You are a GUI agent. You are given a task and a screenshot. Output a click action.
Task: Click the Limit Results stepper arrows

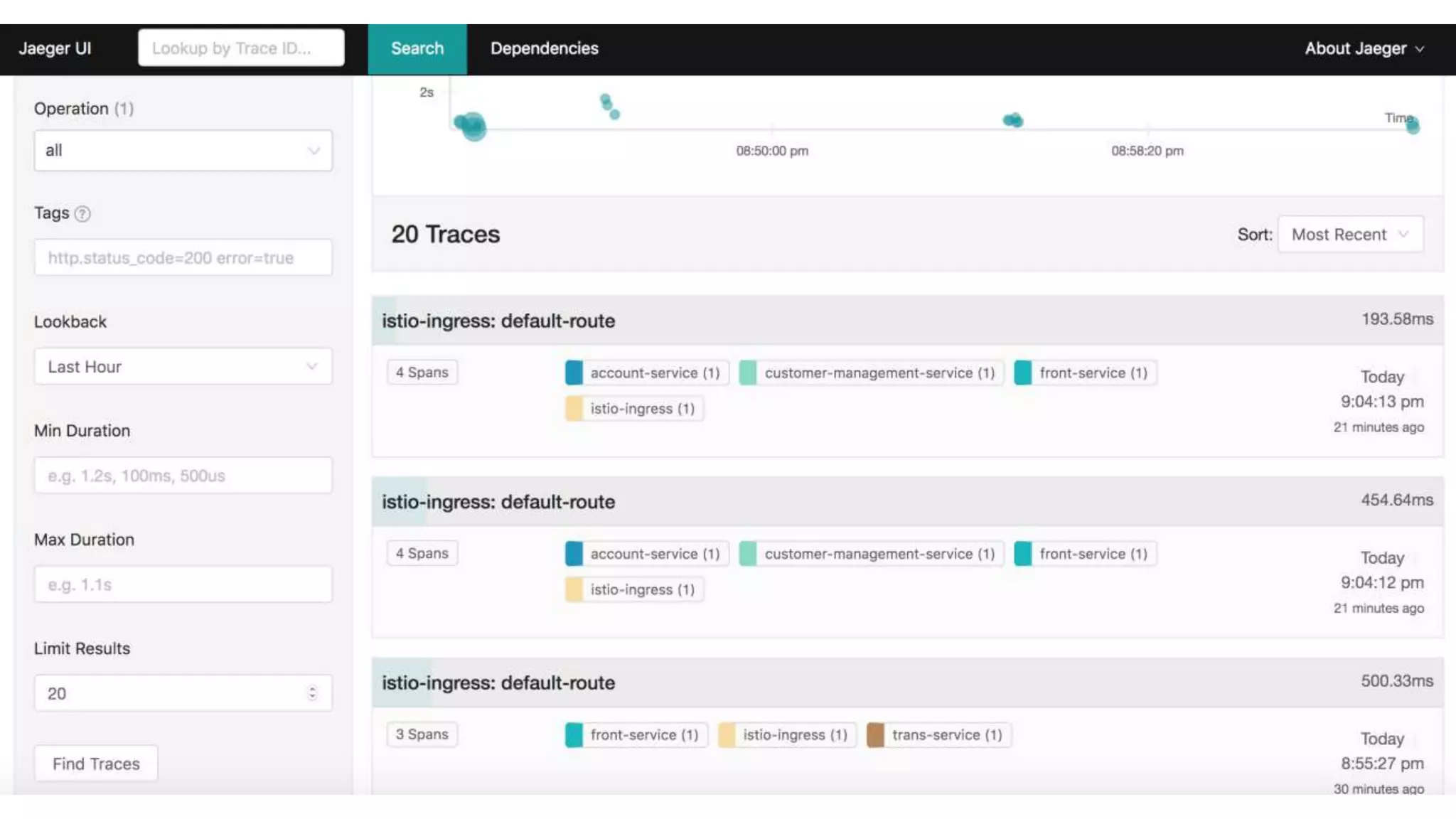point(312,693)
